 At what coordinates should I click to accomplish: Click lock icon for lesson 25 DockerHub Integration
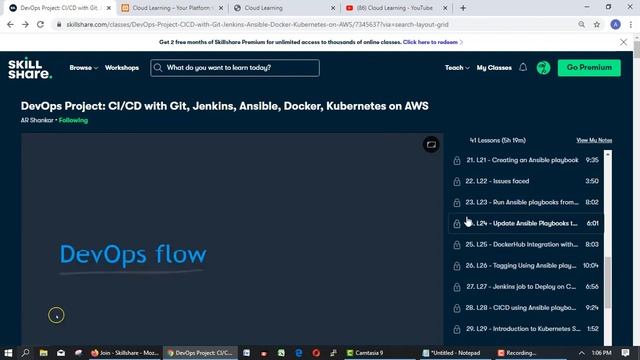pos(457,245)
